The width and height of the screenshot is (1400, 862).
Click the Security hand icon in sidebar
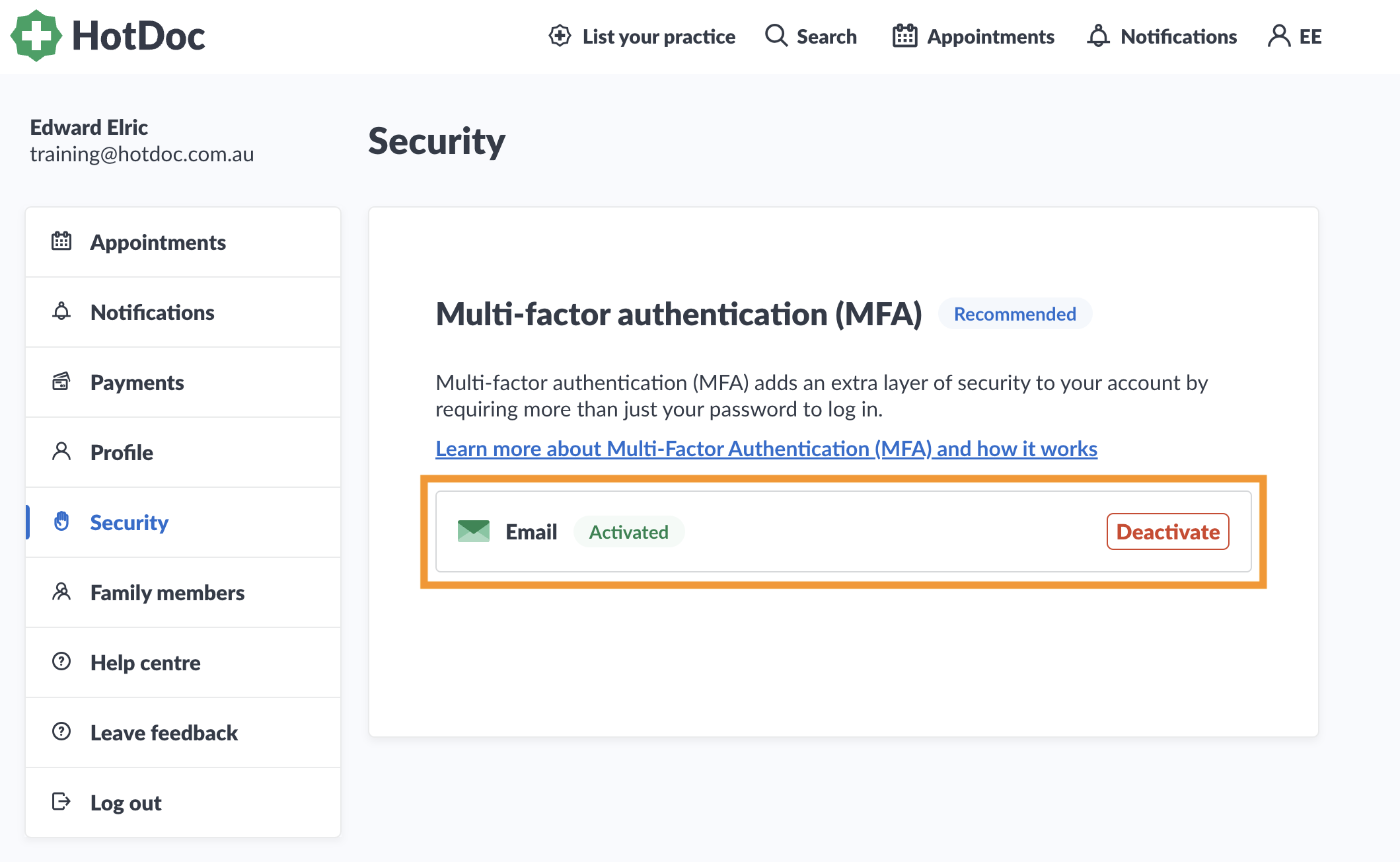click(61, 522)
